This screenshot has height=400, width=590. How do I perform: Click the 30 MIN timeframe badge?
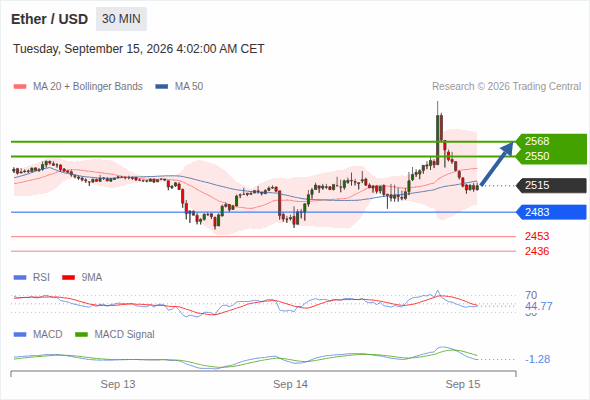(x=121, y=19)
